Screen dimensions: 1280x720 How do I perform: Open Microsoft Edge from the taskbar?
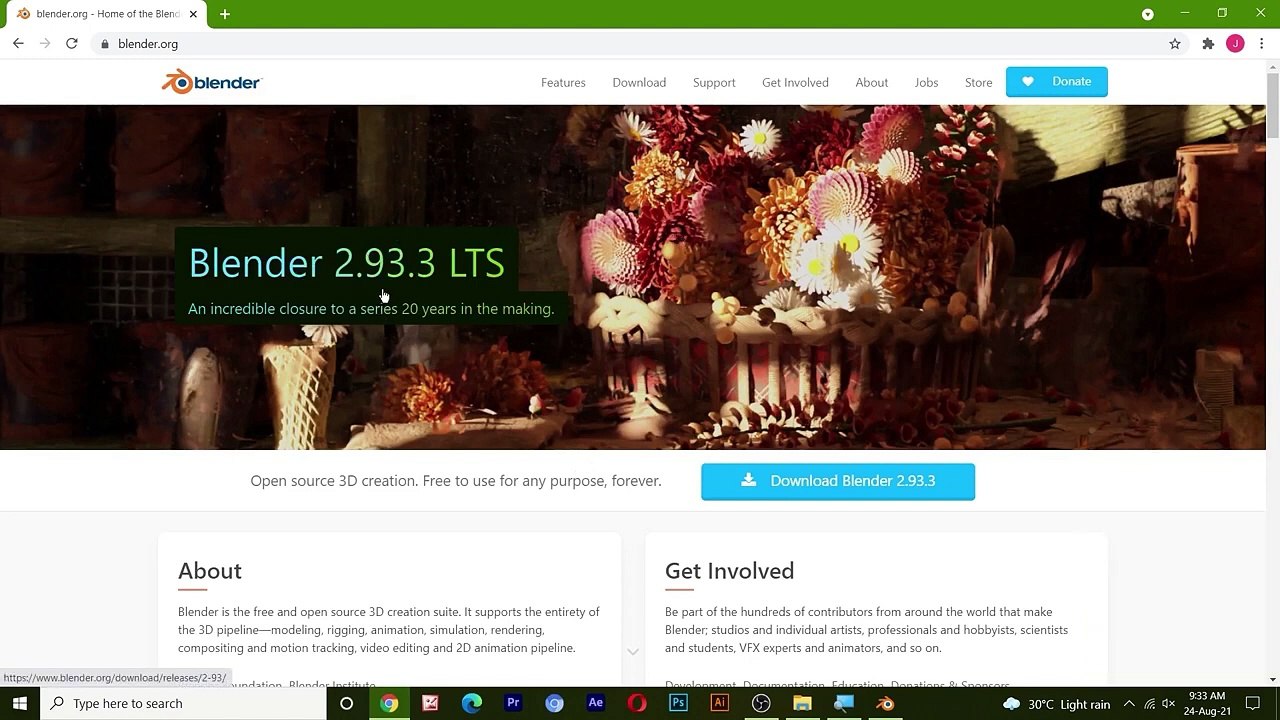click(472, 703)
